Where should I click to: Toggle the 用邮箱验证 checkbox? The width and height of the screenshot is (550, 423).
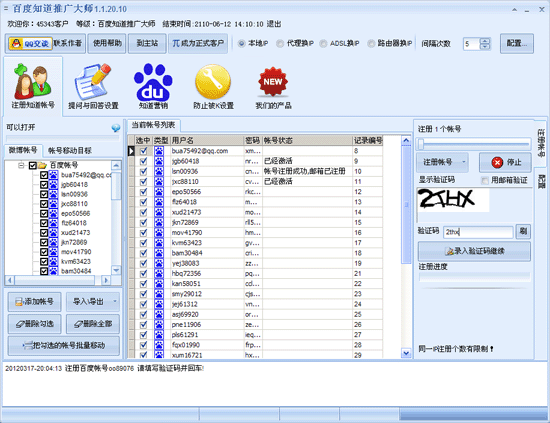click(484, 181)
